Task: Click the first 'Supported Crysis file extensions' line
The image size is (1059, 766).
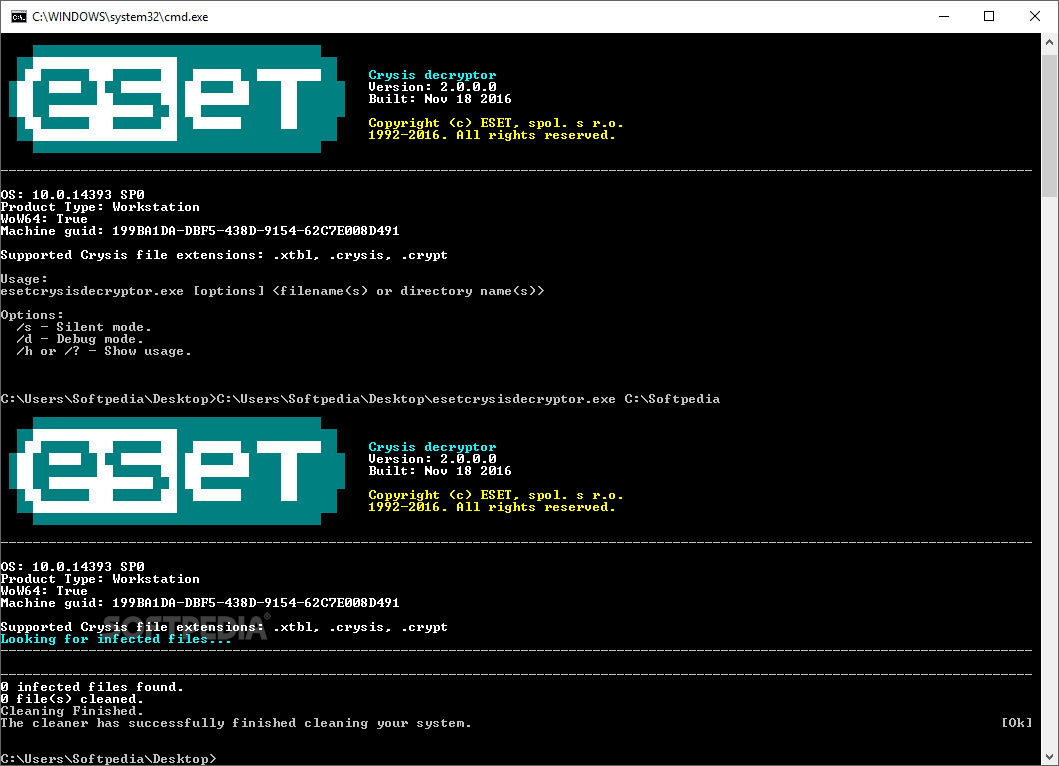Action: tap(224, 255)
